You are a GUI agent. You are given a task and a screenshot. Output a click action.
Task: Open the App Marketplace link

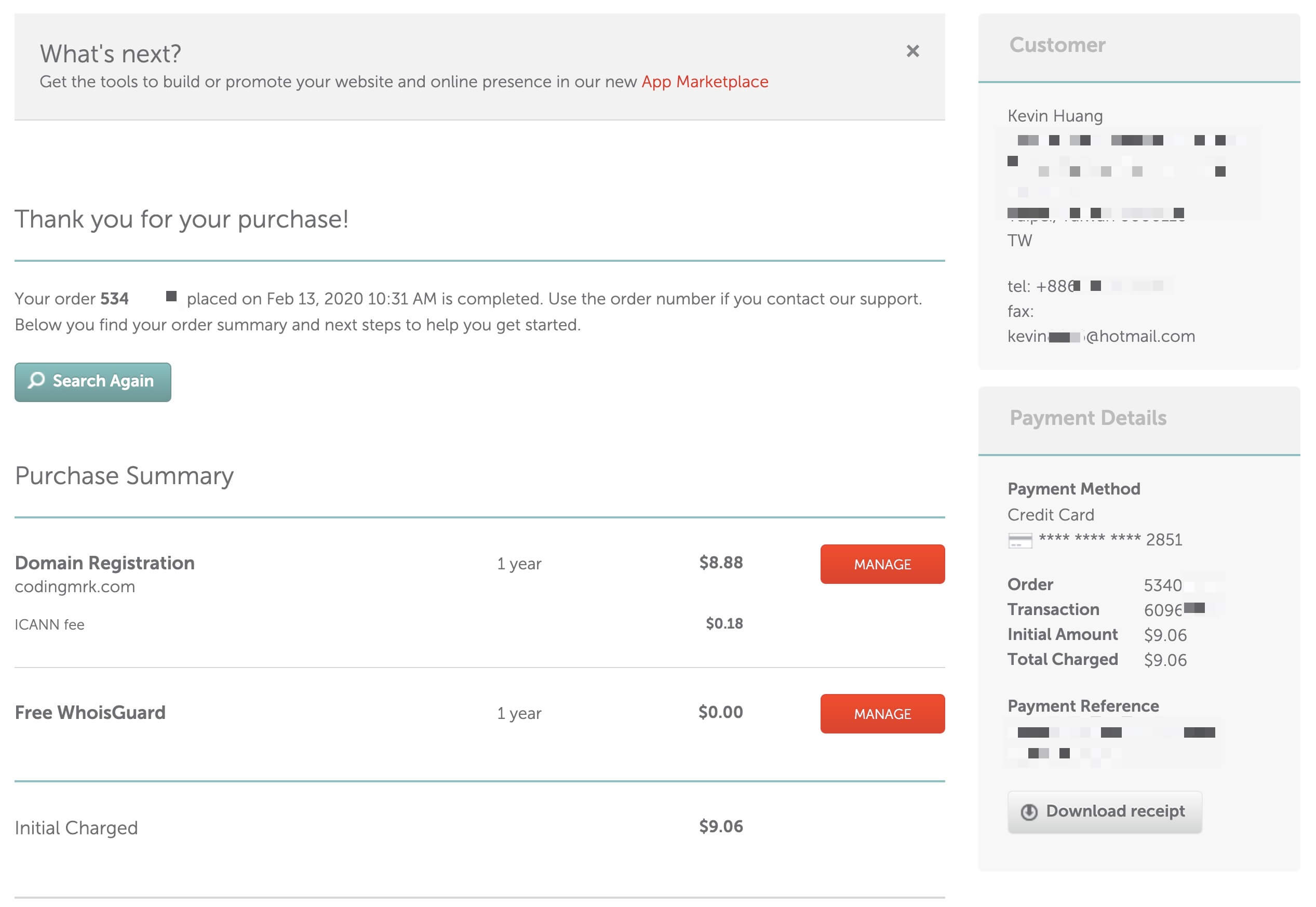(704, 82)
